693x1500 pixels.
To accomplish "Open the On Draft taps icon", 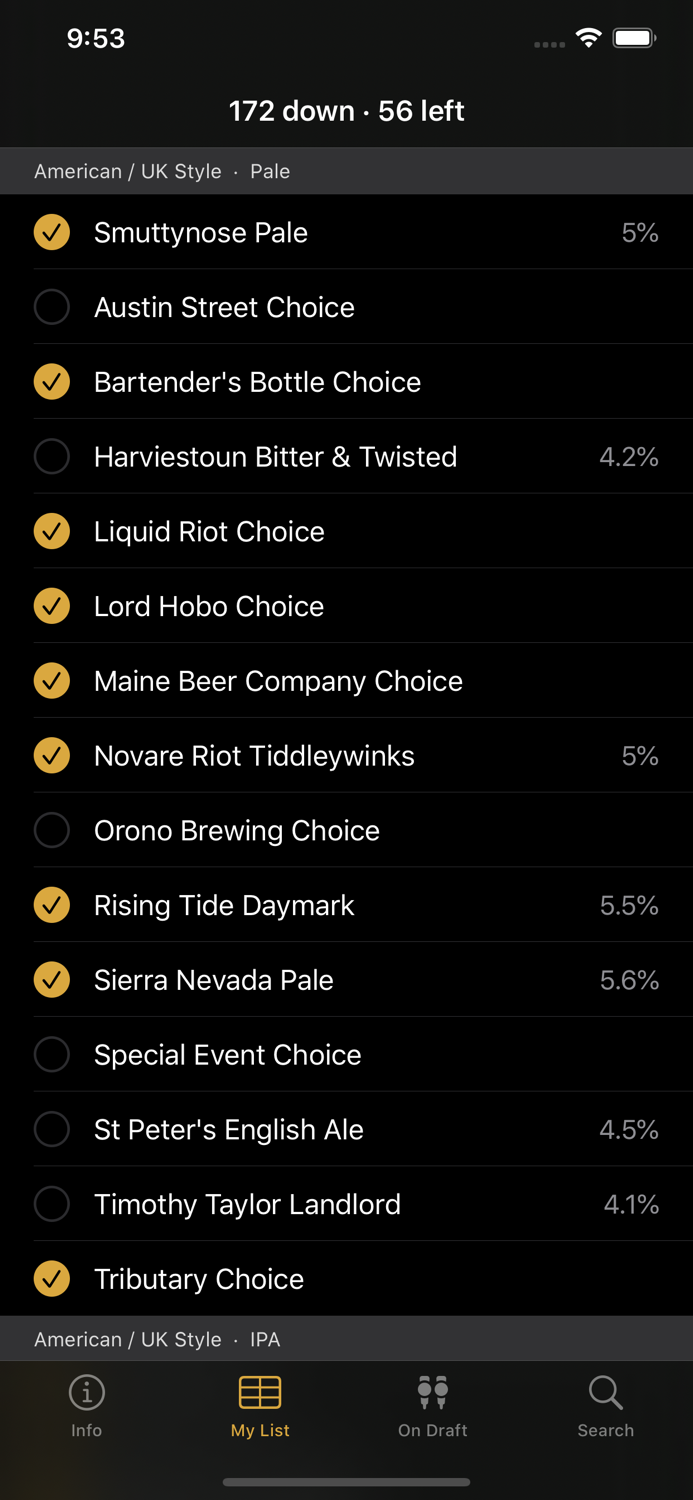I will [432, 1392].
